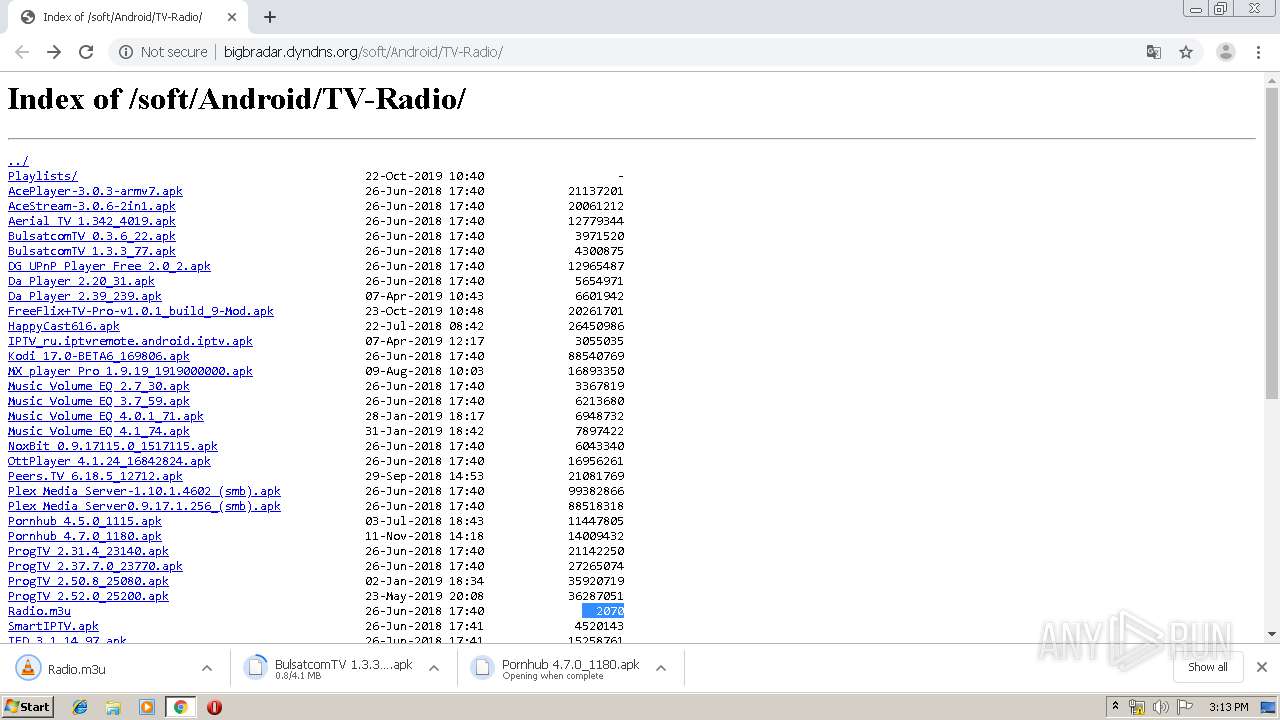Screen dimensions: 1280x720
Task: Download OttPlayer_4.1.24_16842824.apk
Action: (x=109, y=461)
